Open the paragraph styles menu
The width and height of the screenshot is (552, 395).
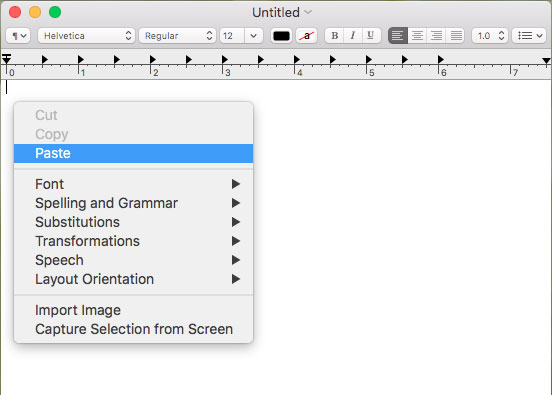pos(18,36)
